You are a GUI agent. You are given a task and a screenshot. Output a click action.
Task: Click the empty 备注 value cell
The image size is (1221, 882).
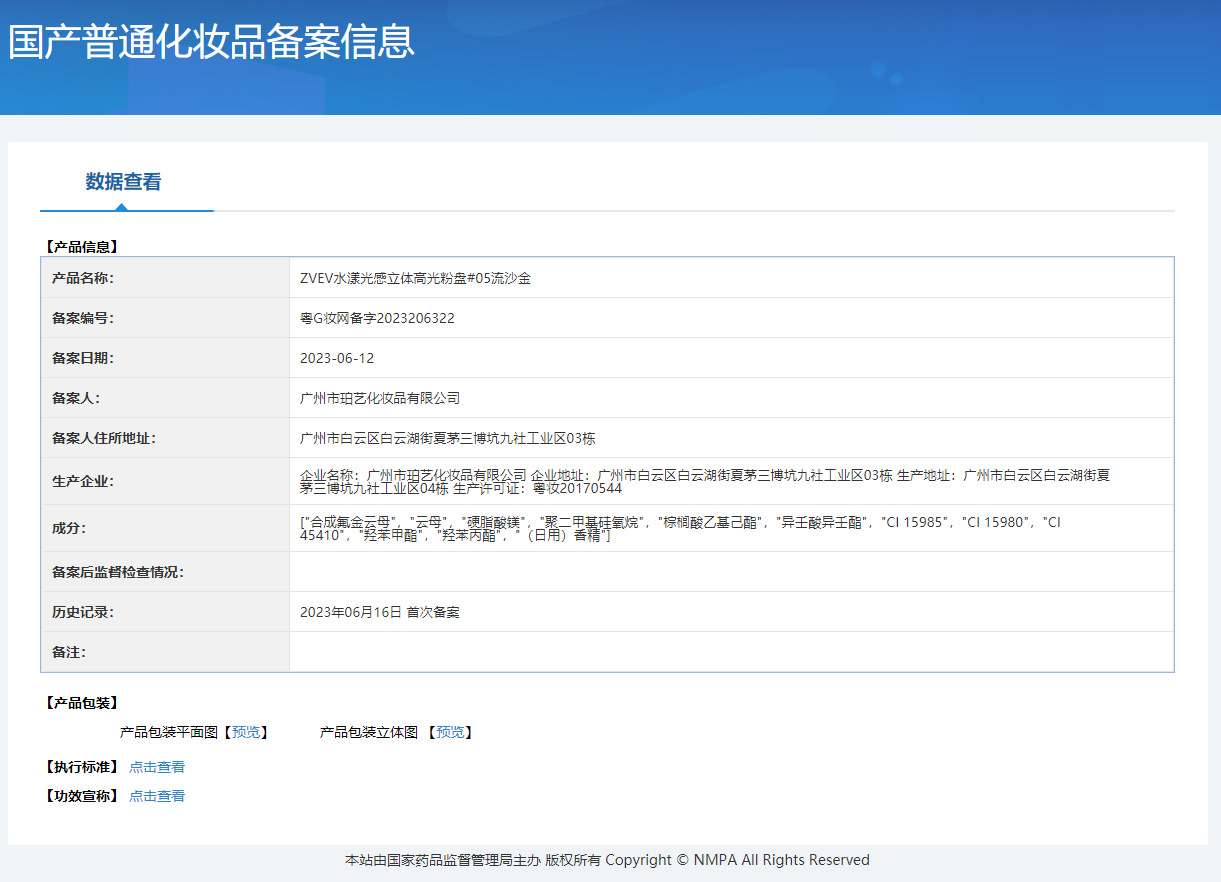[x=730, y=652]
